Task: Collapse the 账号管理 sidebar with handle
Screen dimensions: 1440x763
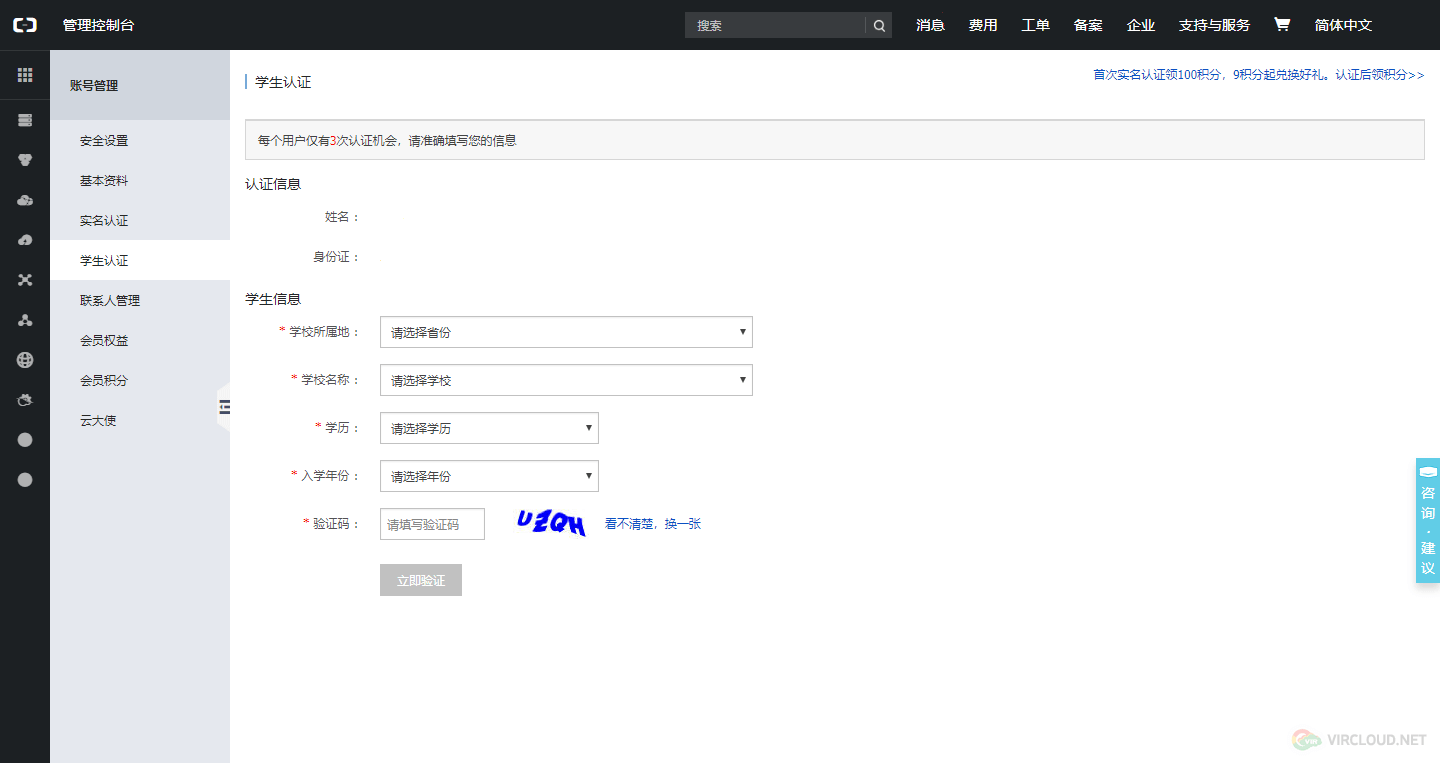Action: [x=224, y=406]
